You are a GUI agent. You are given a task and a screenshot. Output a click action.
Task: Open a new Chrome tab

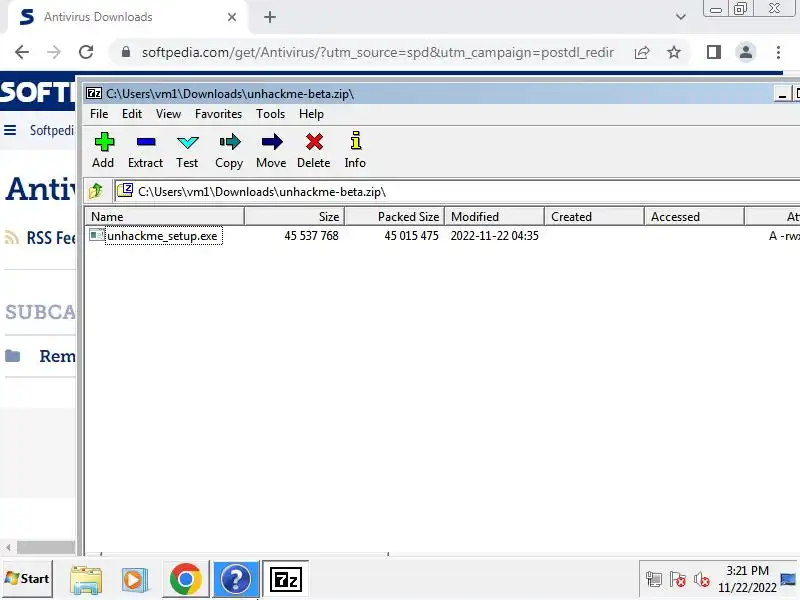[270, 17]
